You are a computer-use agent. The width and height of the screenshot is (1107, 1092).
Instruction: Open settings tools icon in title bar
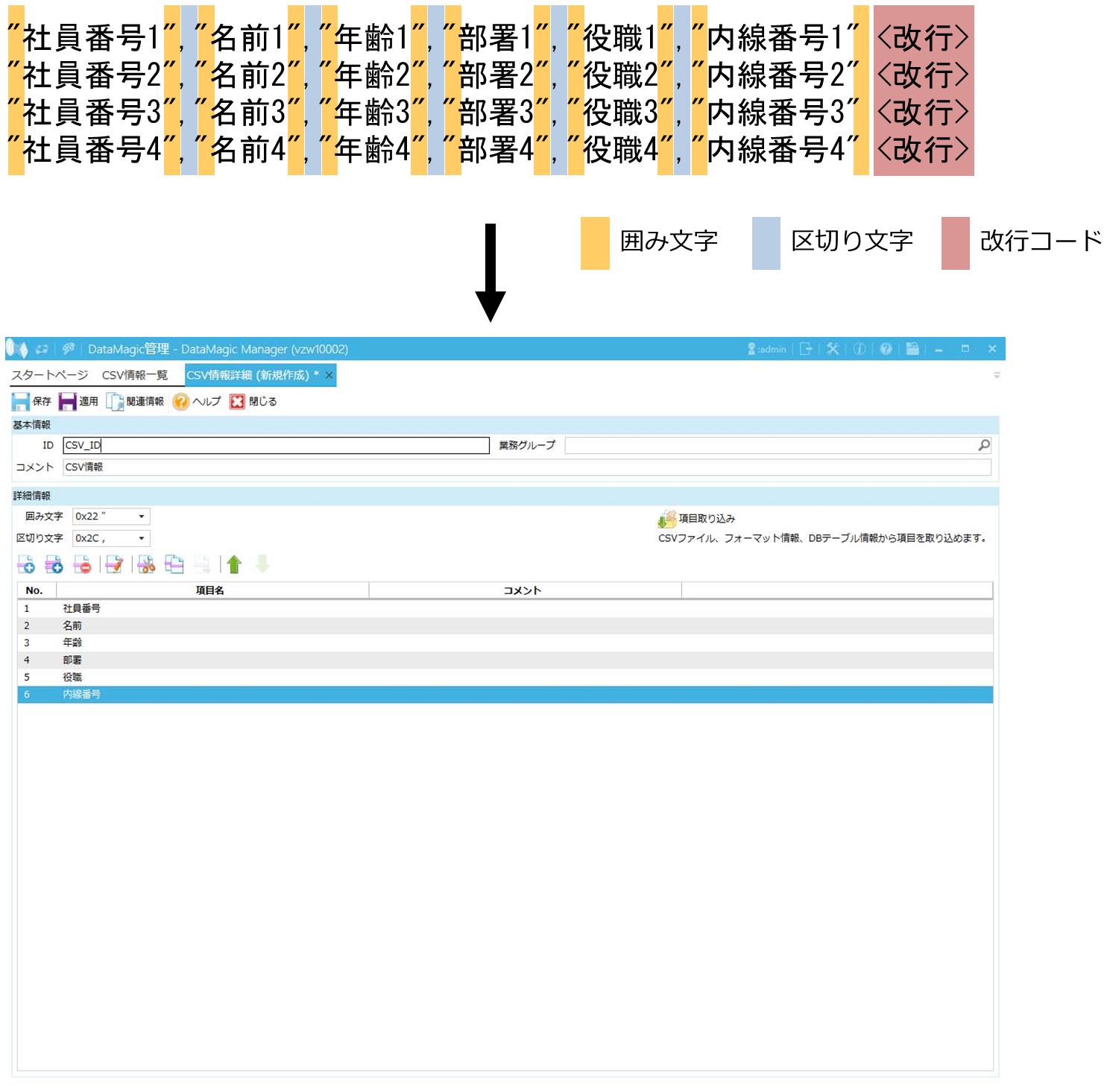tap(833, 349)
